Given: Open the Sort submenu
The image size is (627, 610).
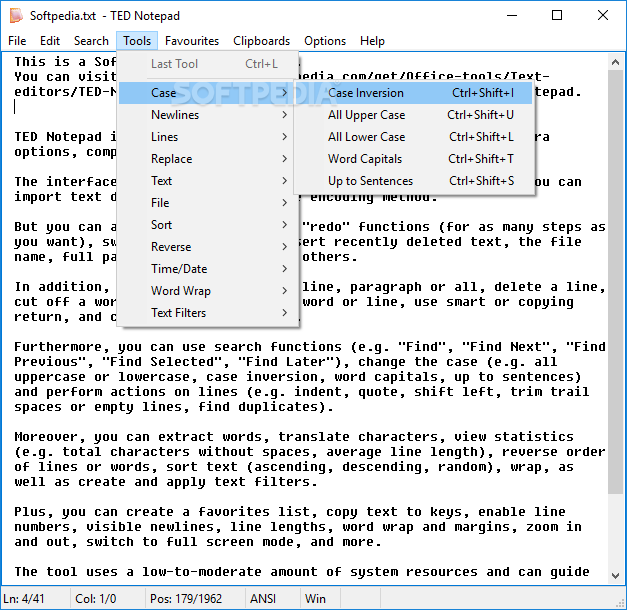Looking at the screenshot, I should click(x=207, y=225).
